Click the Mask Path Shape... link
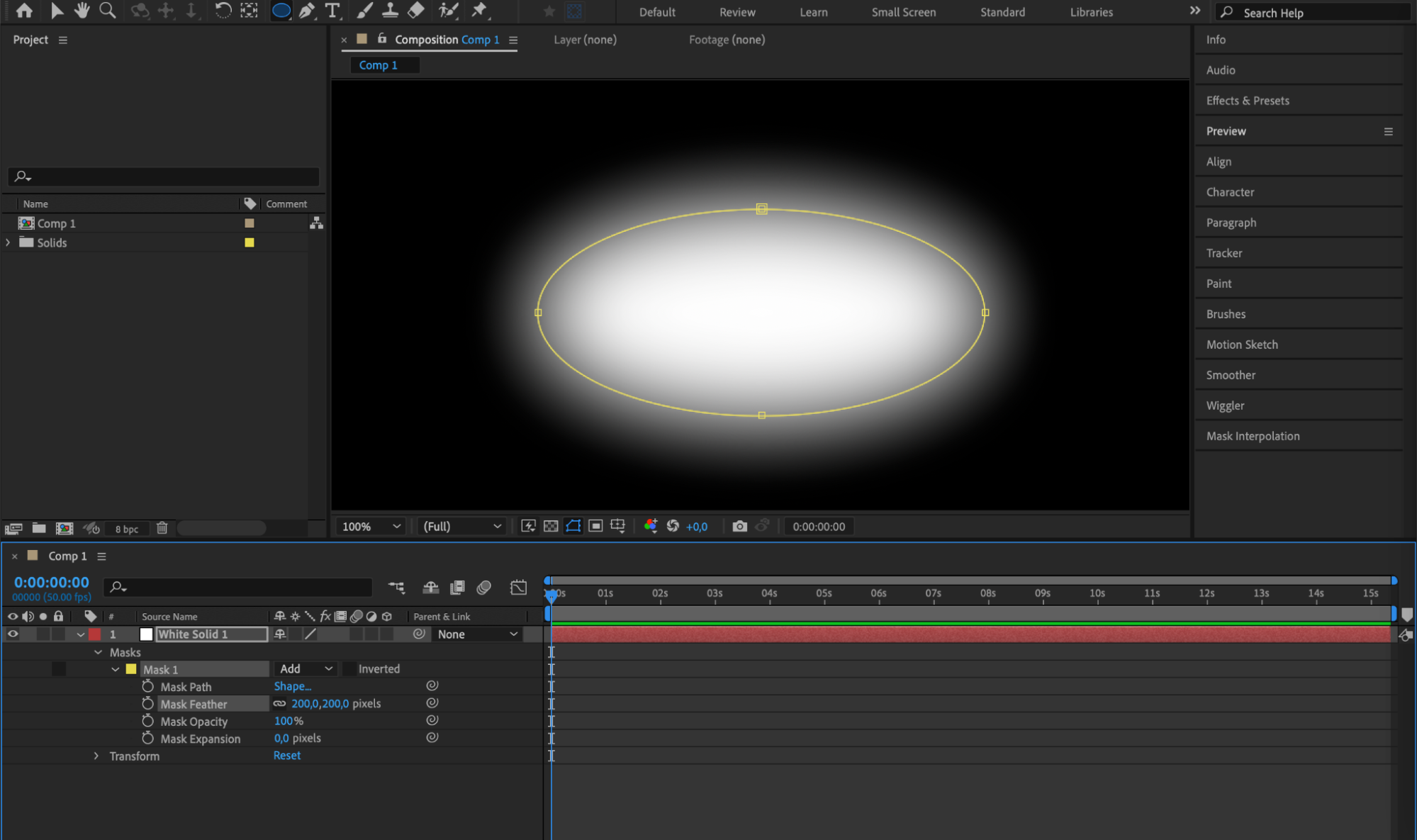The height and width of the screenshot is (840, 1417). click(x=292, y=686)
